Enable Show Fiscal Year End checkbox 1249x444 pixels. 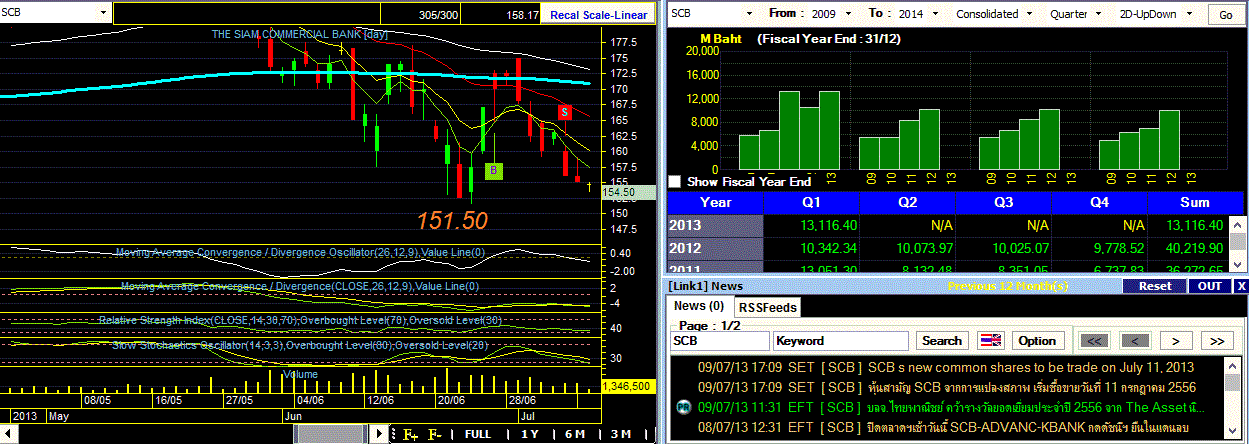pos(675,182)
